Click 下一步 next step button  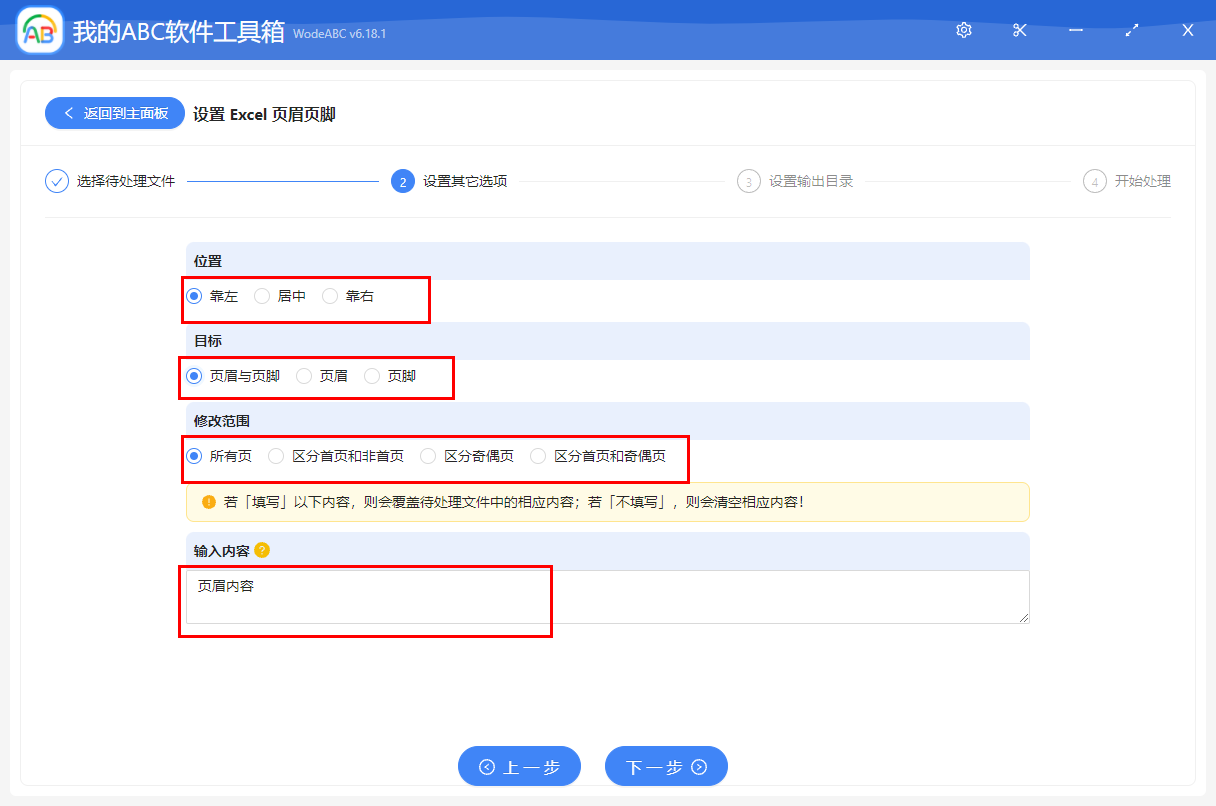tap(666, 767)
